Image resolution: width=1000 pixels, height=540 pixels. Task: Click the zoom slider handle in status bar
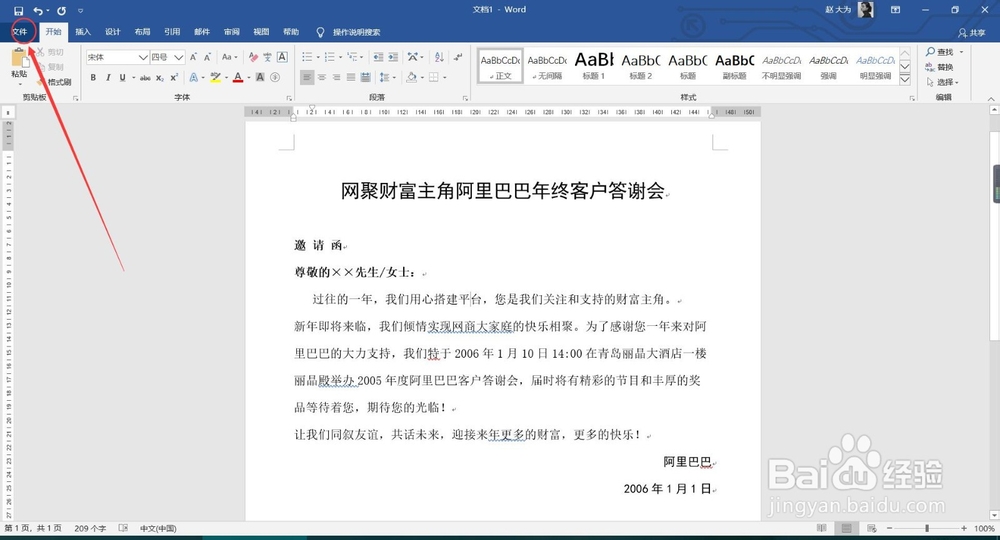click(x=927, y=529)
